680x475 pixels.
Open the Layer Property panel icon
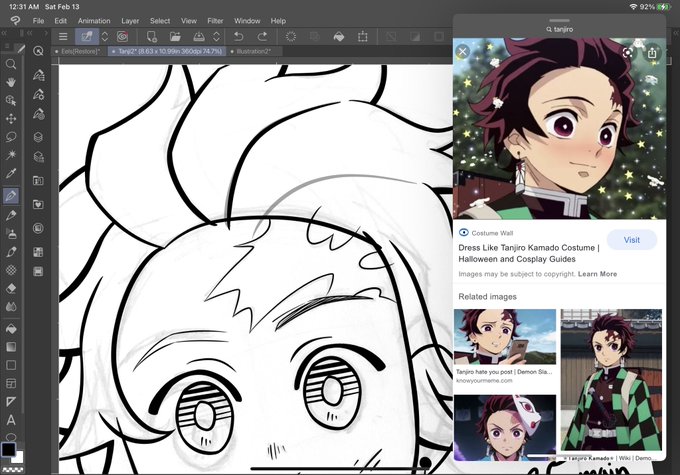tap(38, 157)
